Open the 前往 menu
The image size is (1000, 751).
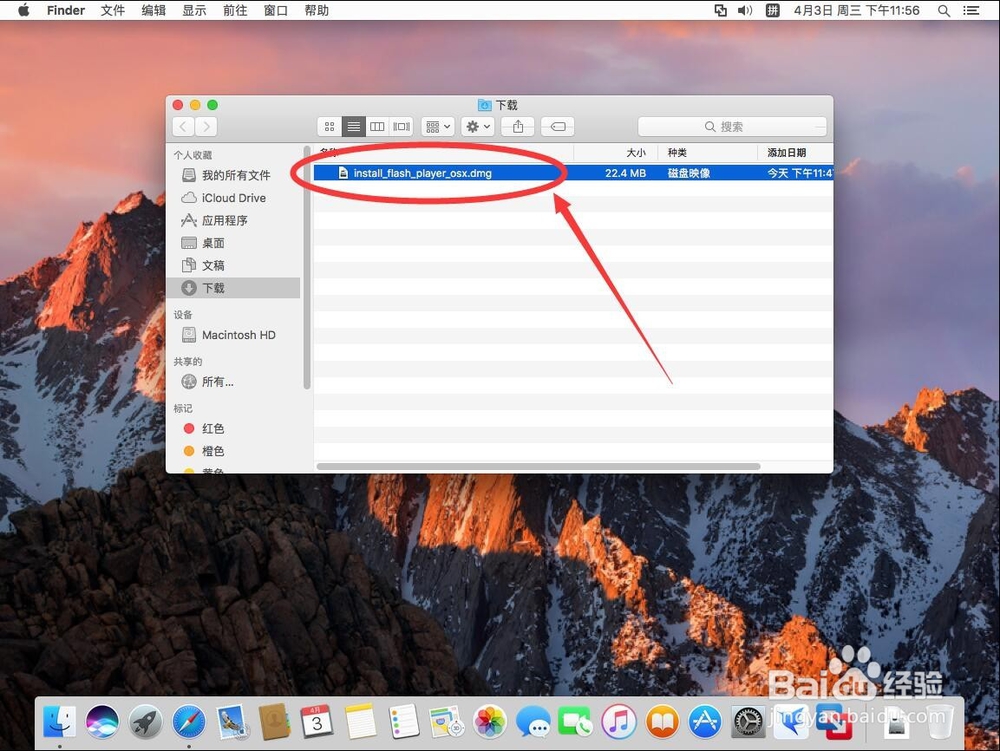[x=235, y=10]
